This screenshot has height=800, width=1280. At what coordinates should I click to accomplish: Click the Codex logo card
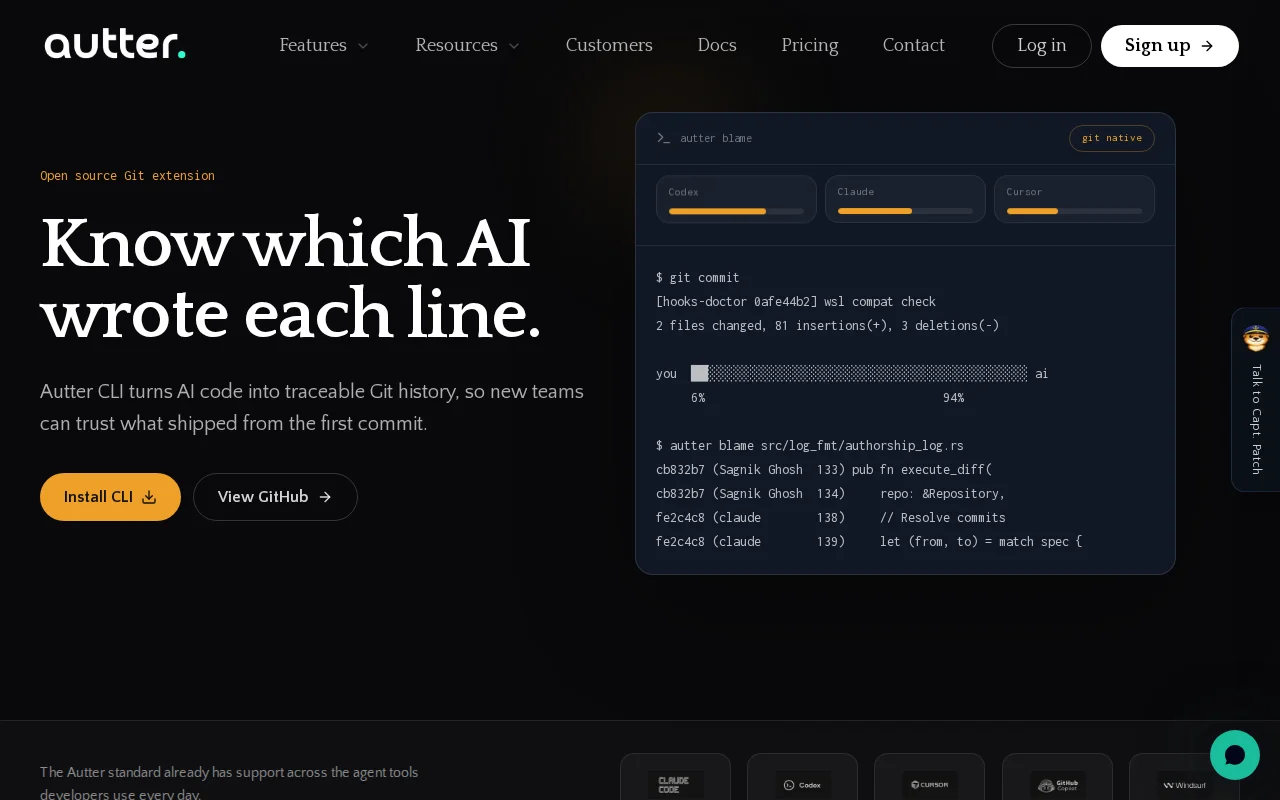(802, 777)
